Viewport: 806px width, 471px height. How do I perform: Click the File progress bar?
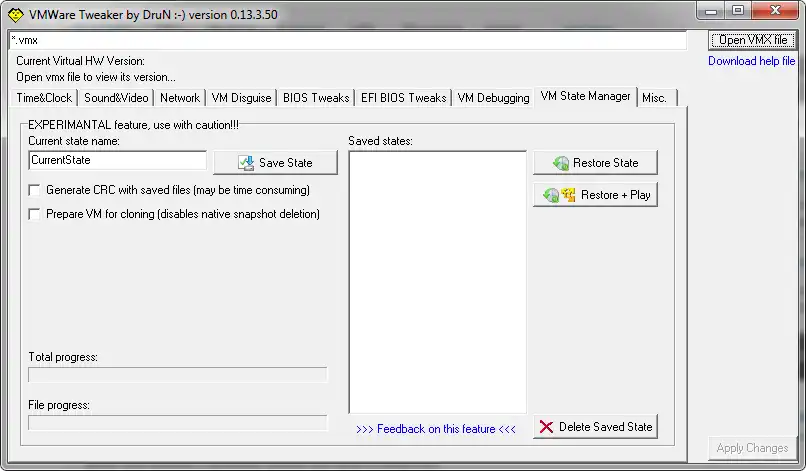178,423
